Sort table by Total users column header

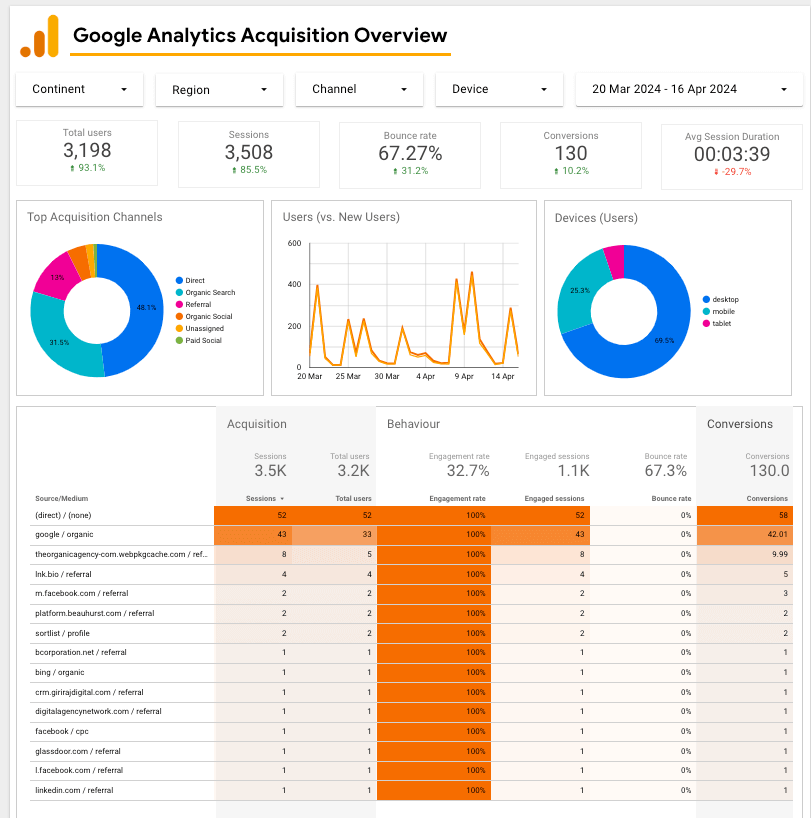[353, 499]
